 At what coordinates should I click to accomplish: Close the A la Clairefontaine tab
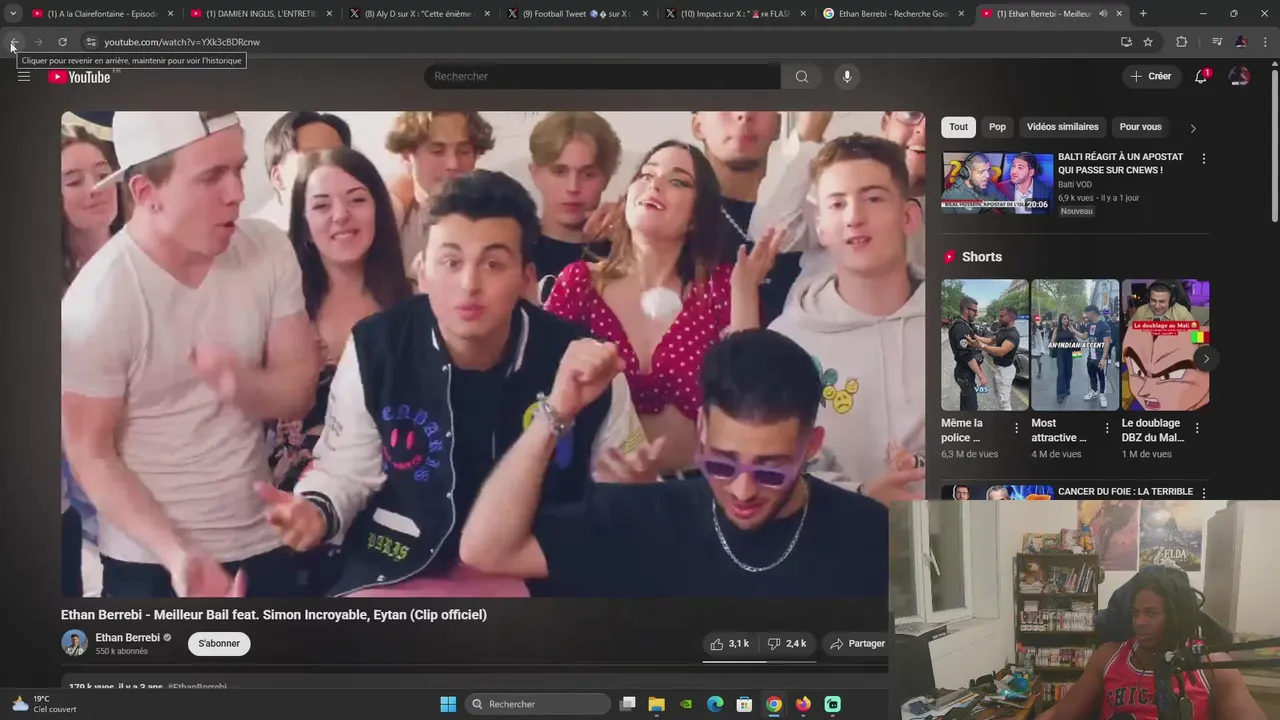point(171,14)
